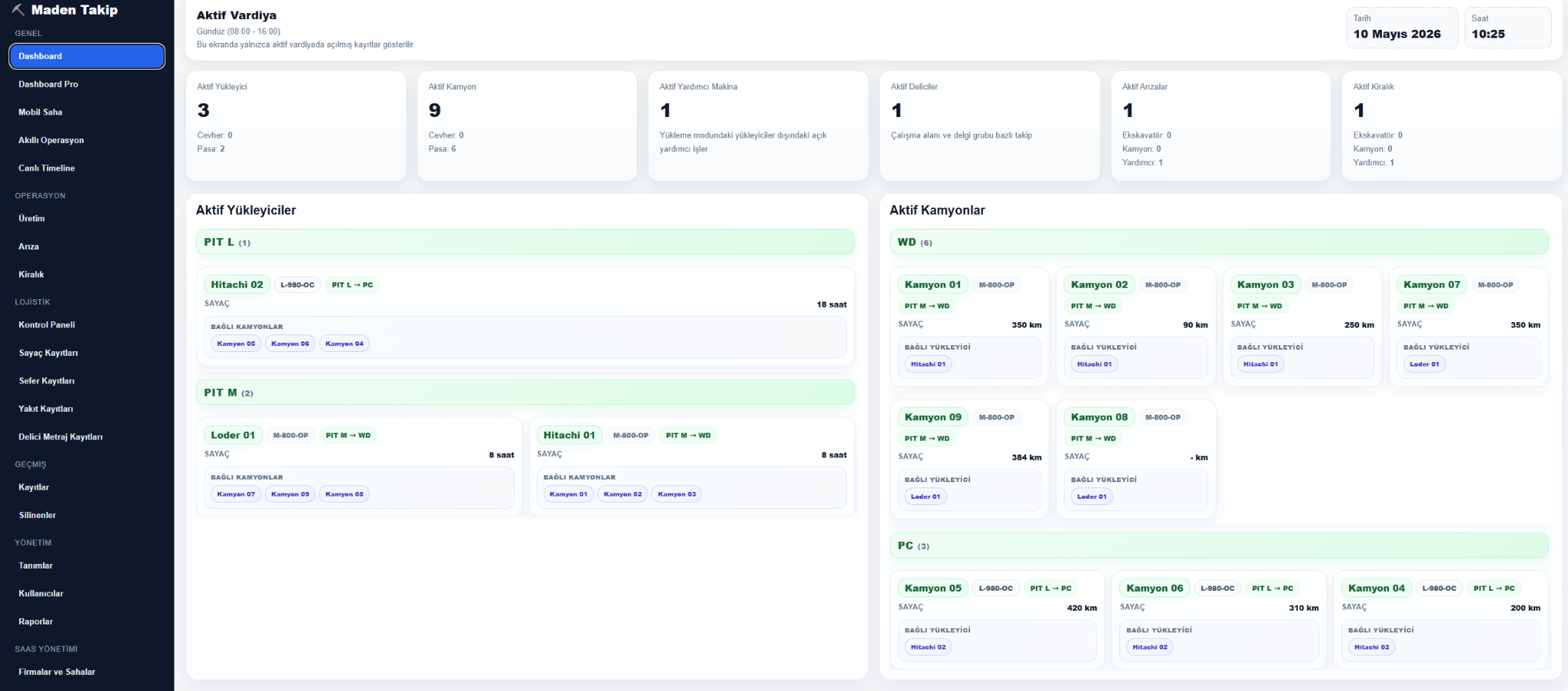Click Kamyon 06 chip under Hitachi 02

pos(290,344)
